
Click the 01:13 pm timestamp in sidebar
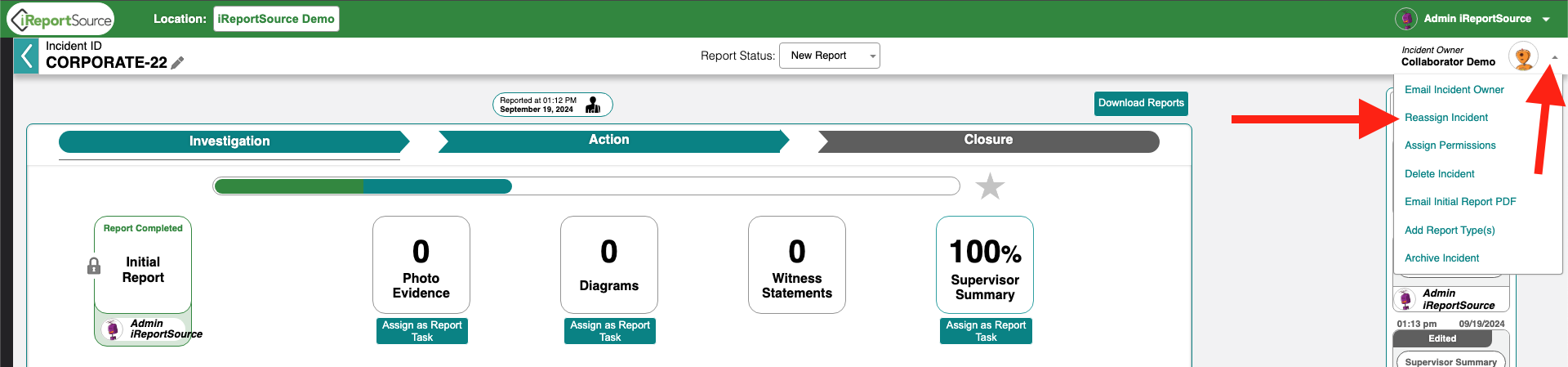click(1416, 324)
